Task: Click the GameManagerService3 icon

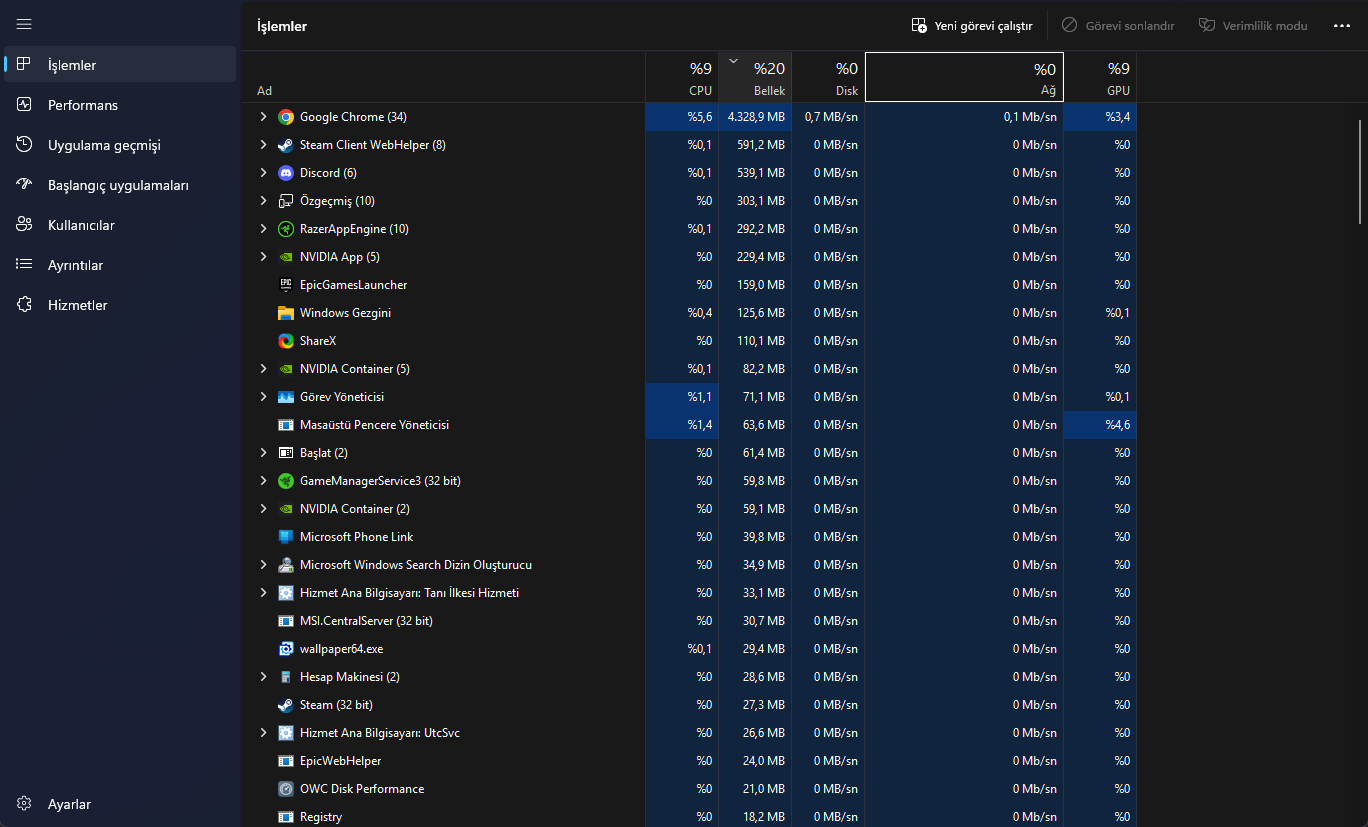Action: (286, 481)
